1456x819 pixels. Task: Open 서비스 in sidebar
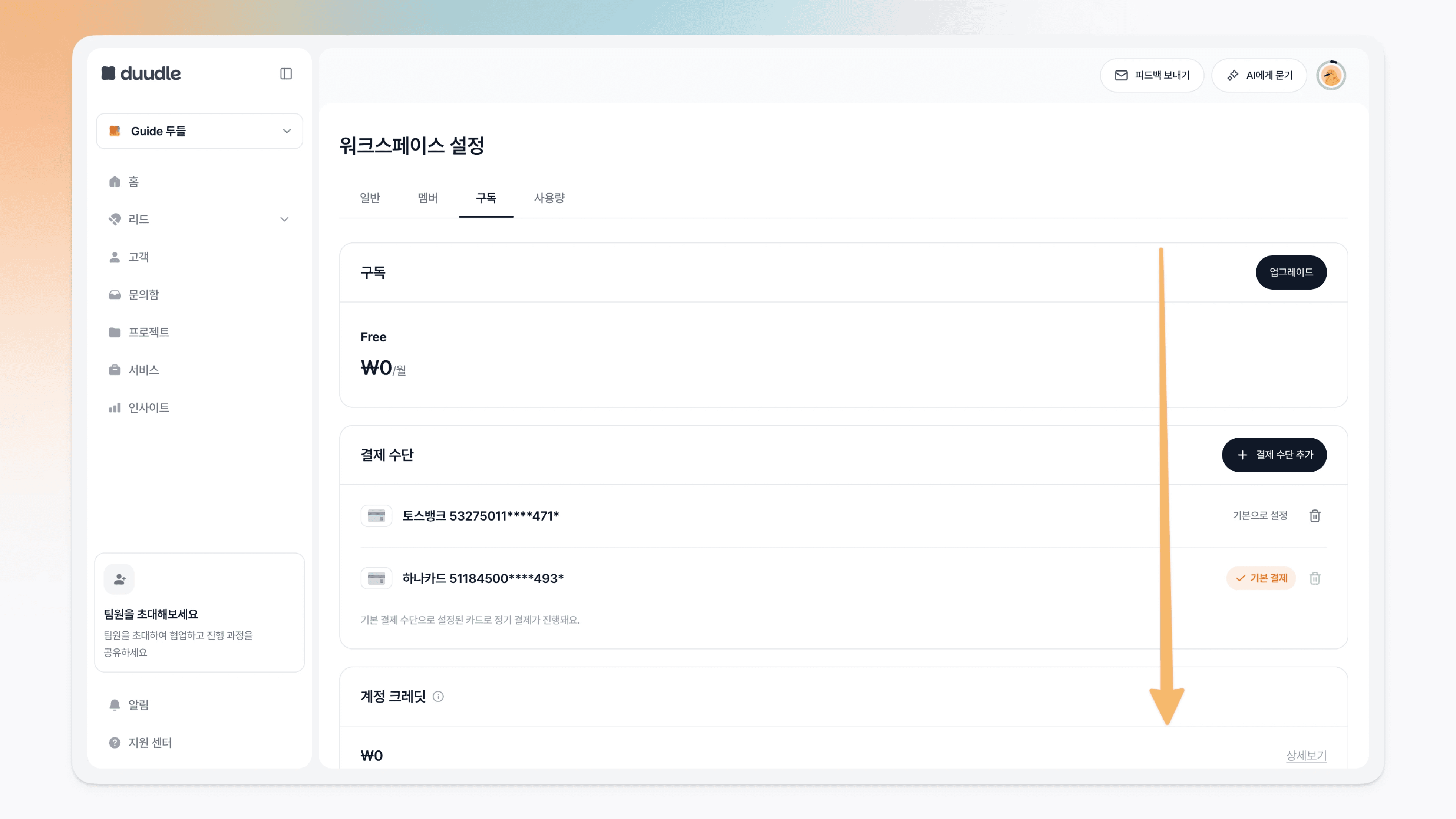[x=144, y=370]
